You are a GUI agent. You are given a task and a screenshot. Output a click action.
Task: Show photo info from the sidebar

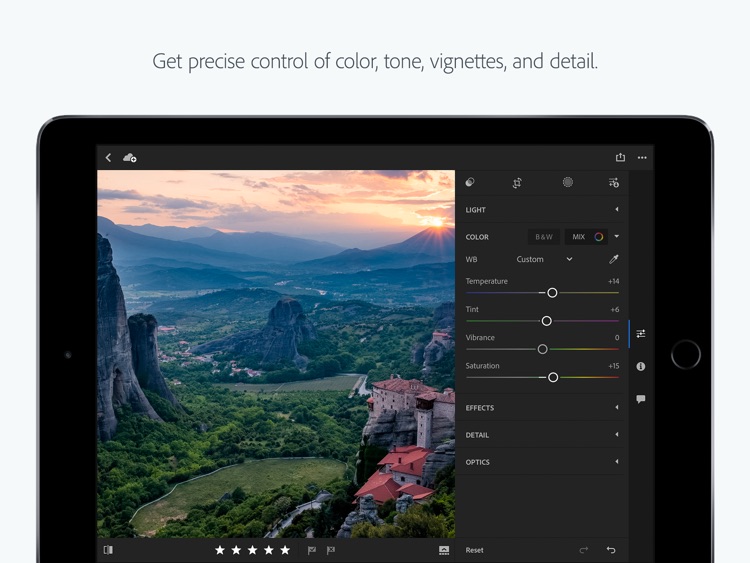click(x=641, y=366)
